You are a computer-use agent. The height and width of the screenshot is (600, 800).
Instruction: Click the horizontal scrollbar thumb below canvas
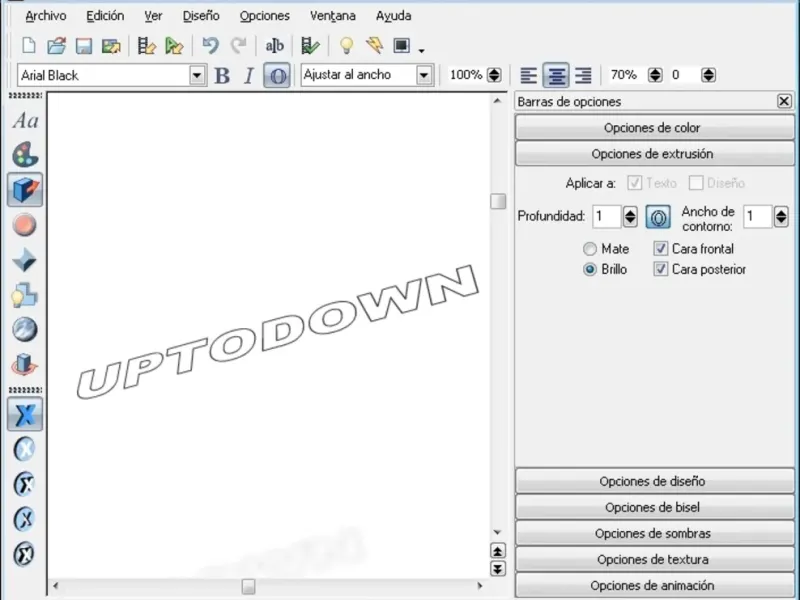(x=248, y=586)
